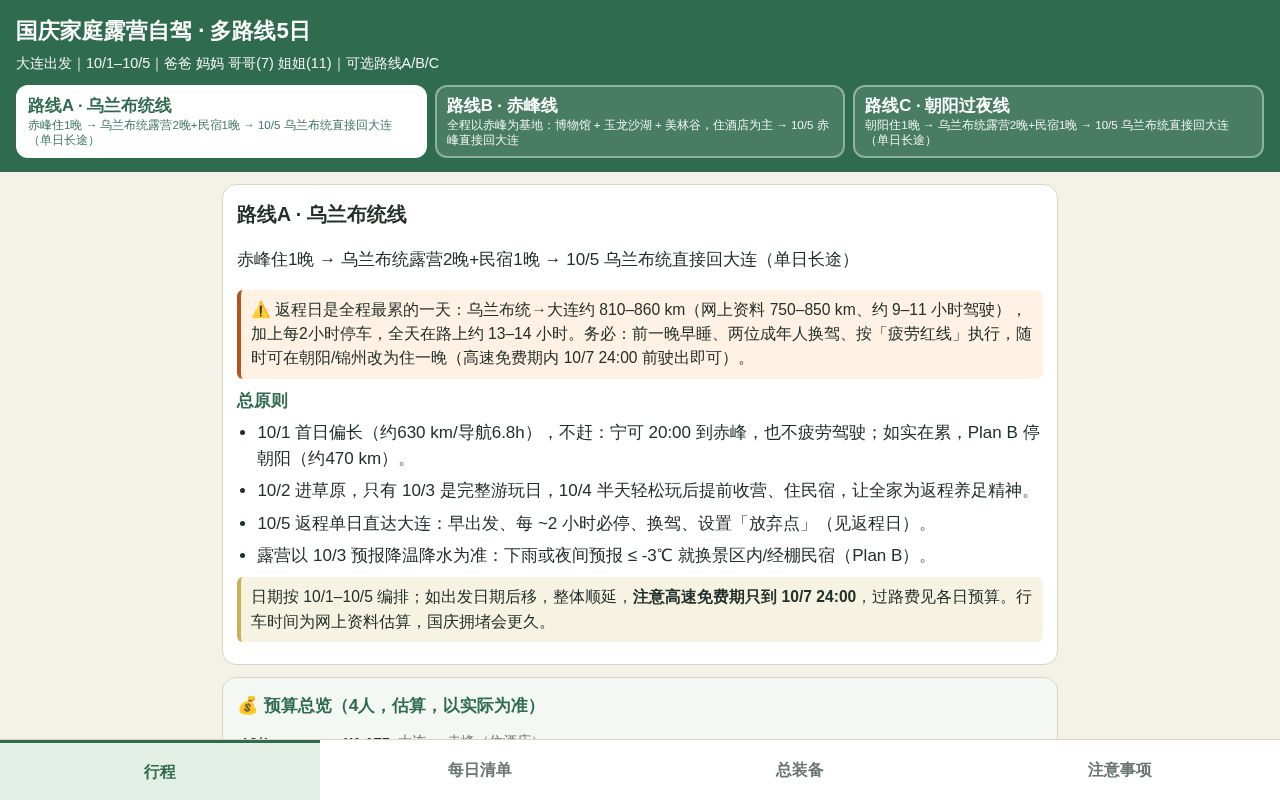Click the 国庆家庭露营自驾 page title
Screen dimensions: 1280x800
[163, 31]
